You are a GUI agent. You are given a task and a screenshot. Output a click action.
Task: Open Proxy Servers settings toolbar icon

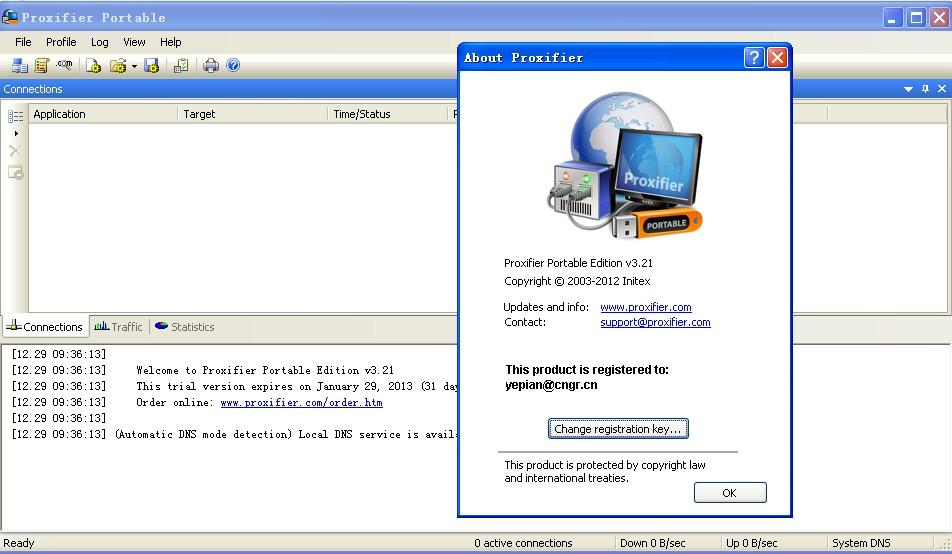click(19, 66)
